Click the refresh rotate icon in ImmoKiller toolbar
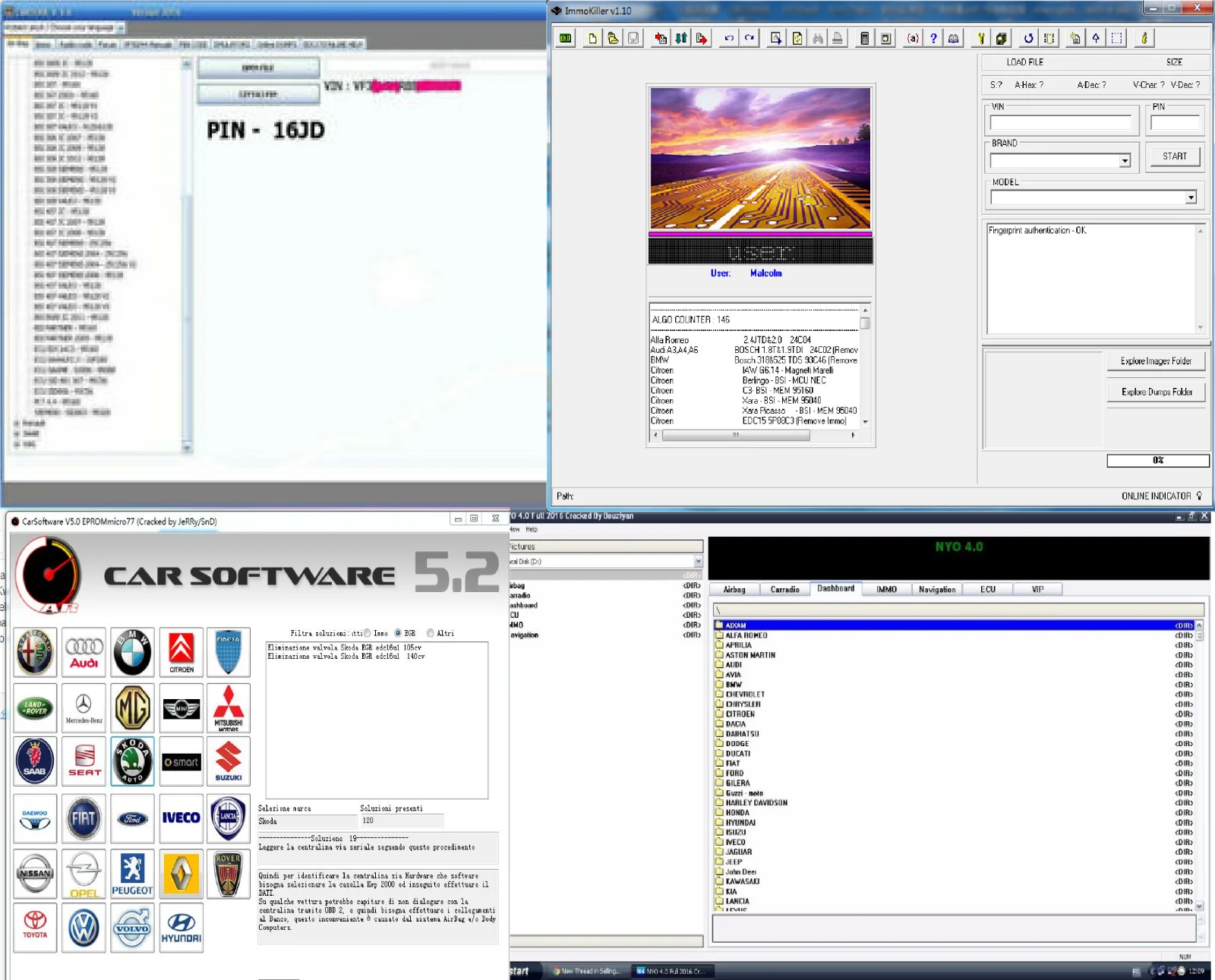Viewport: 1215px width, 980px height. coord(1028,39)
